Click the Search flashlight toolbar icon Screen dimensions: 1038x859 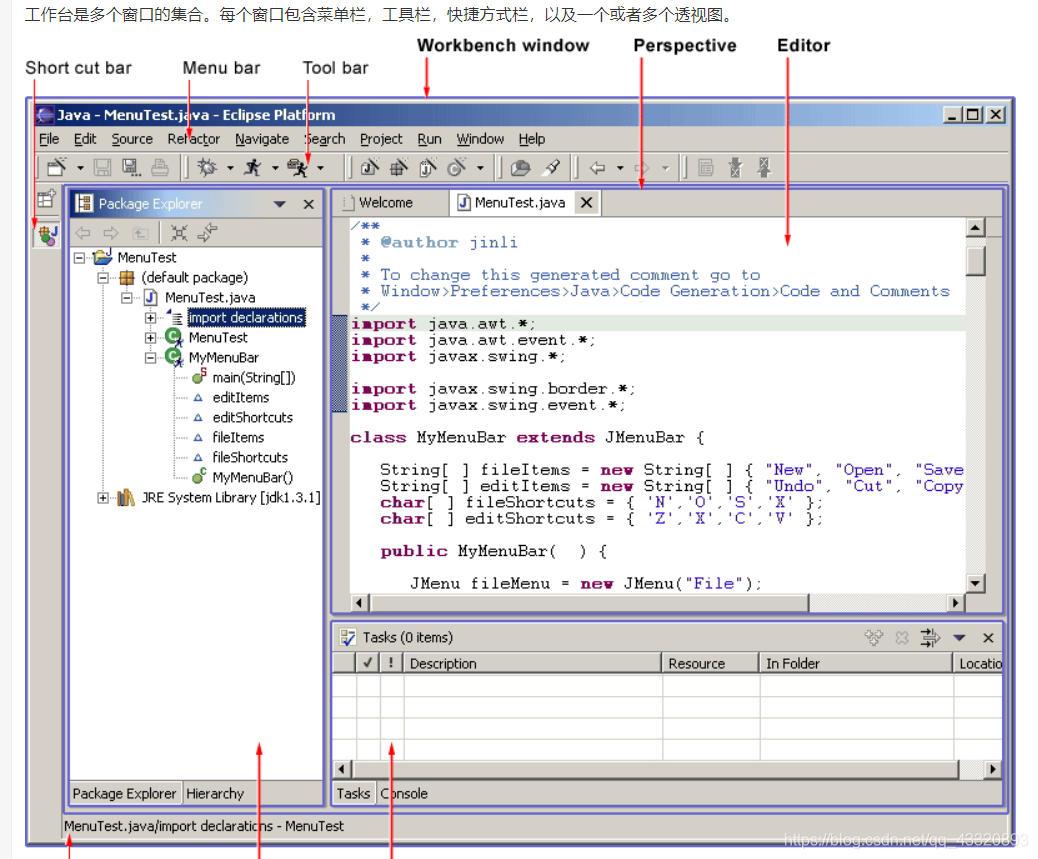(x=551, y=167)
